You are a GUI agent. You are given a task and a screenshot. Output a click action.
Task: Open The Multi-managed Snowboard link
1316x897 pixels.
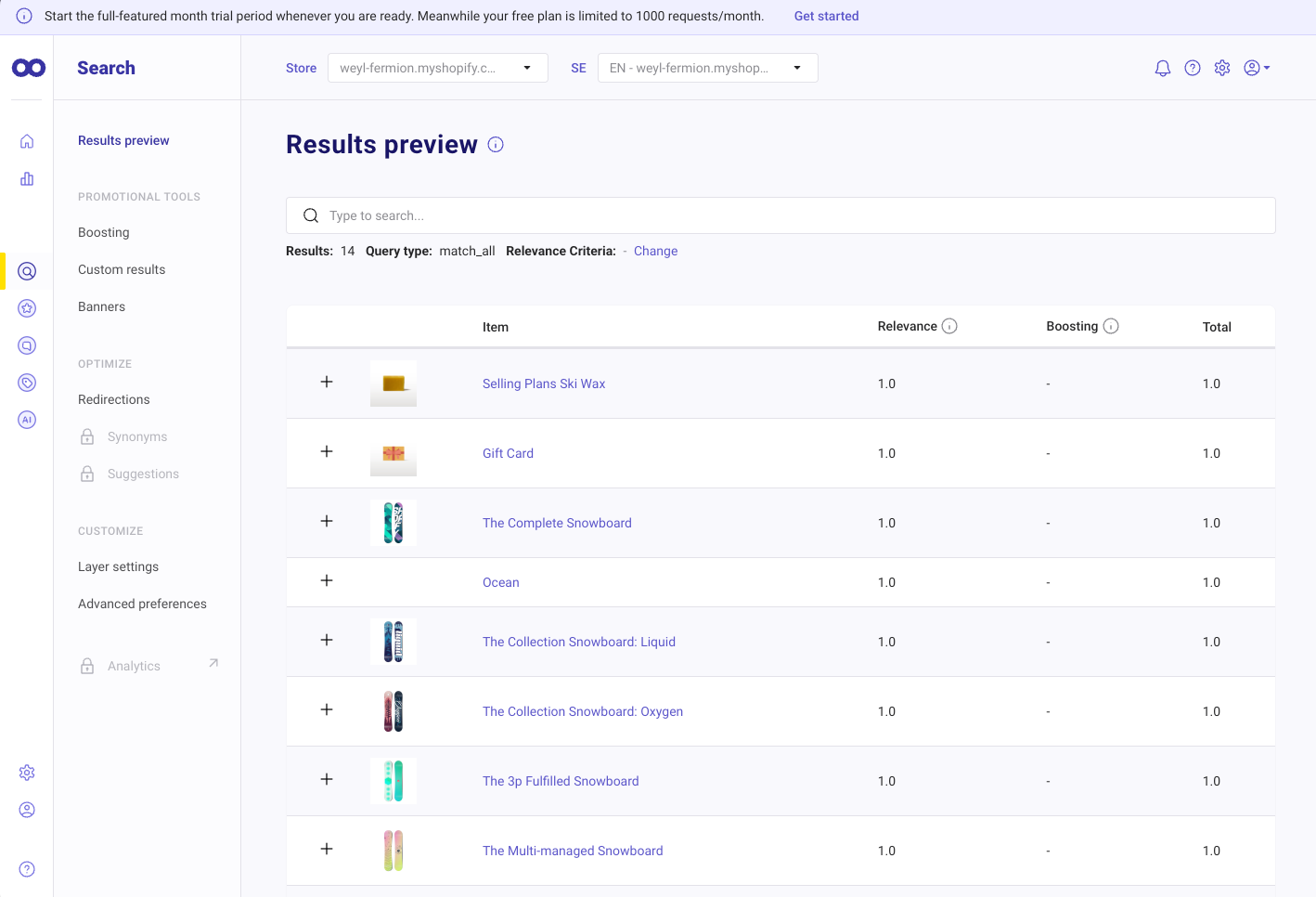tap(573, 851)
